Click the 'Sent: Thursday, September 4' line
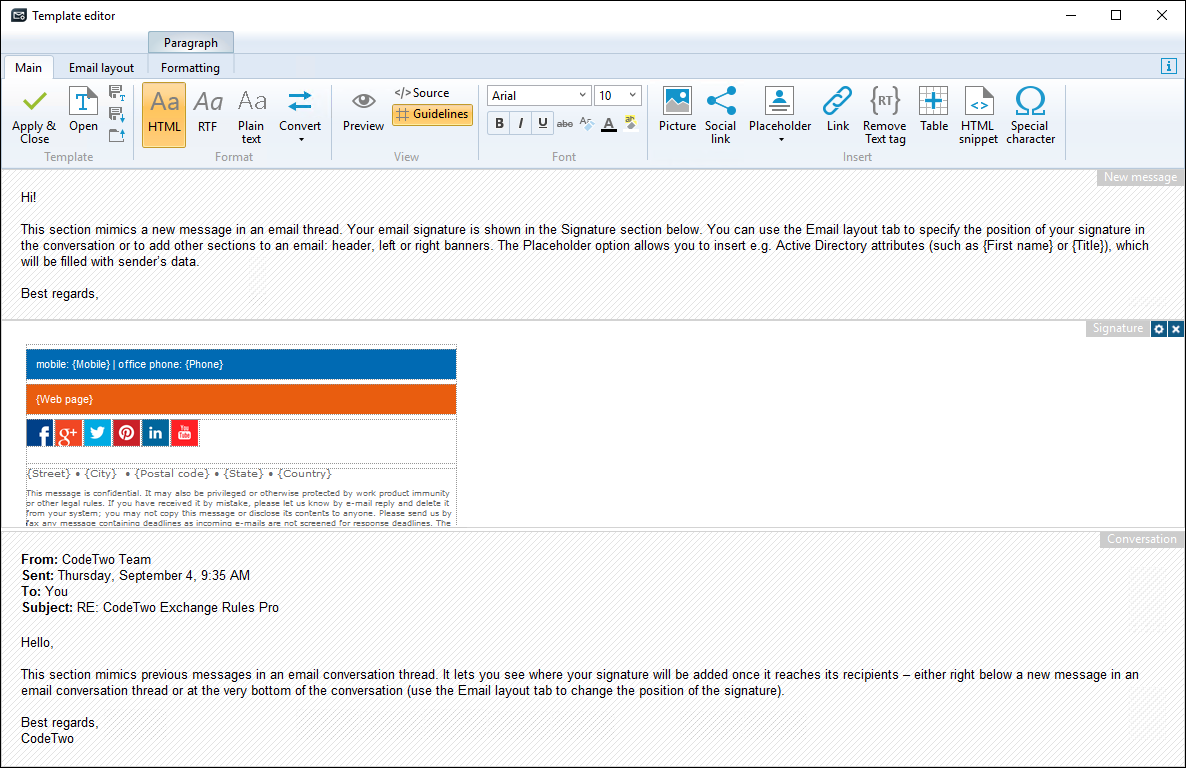The image size is (1186, 768). [135, 575]
